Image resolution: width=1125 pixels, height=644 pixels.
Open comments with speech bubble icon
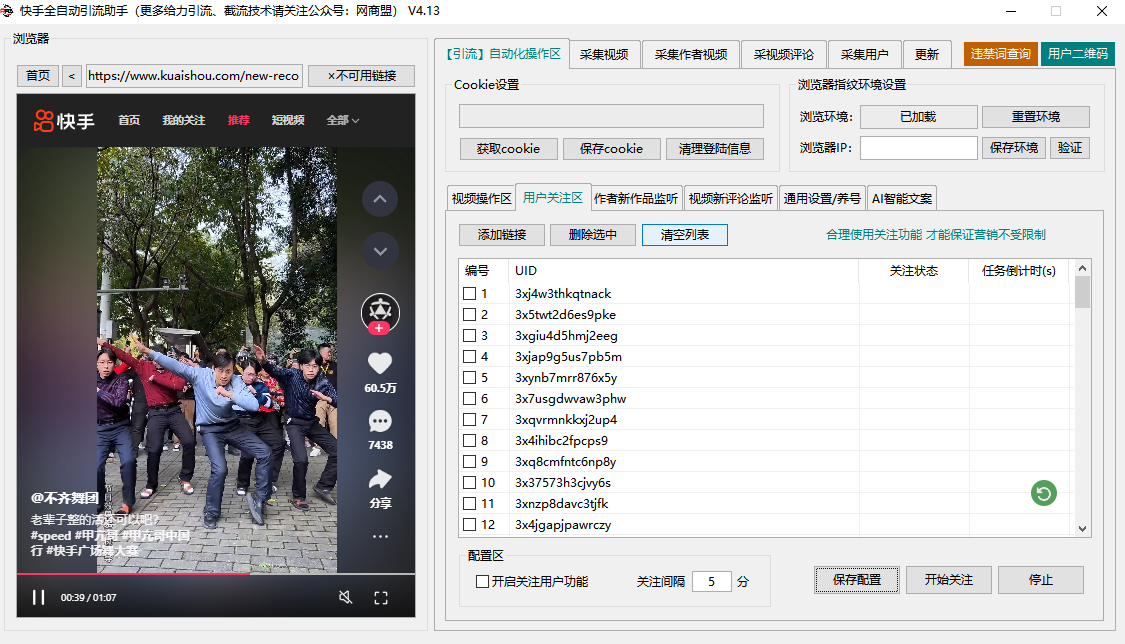[x=380, y=421]
